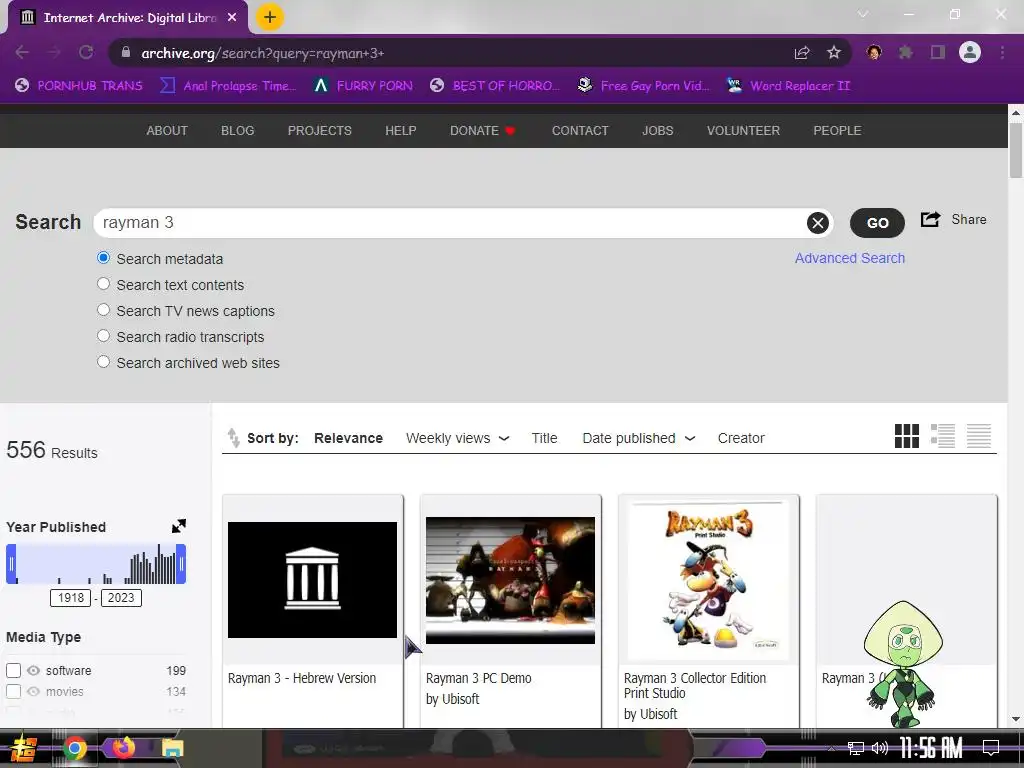Click right handle of year range slider

[181, 564]
